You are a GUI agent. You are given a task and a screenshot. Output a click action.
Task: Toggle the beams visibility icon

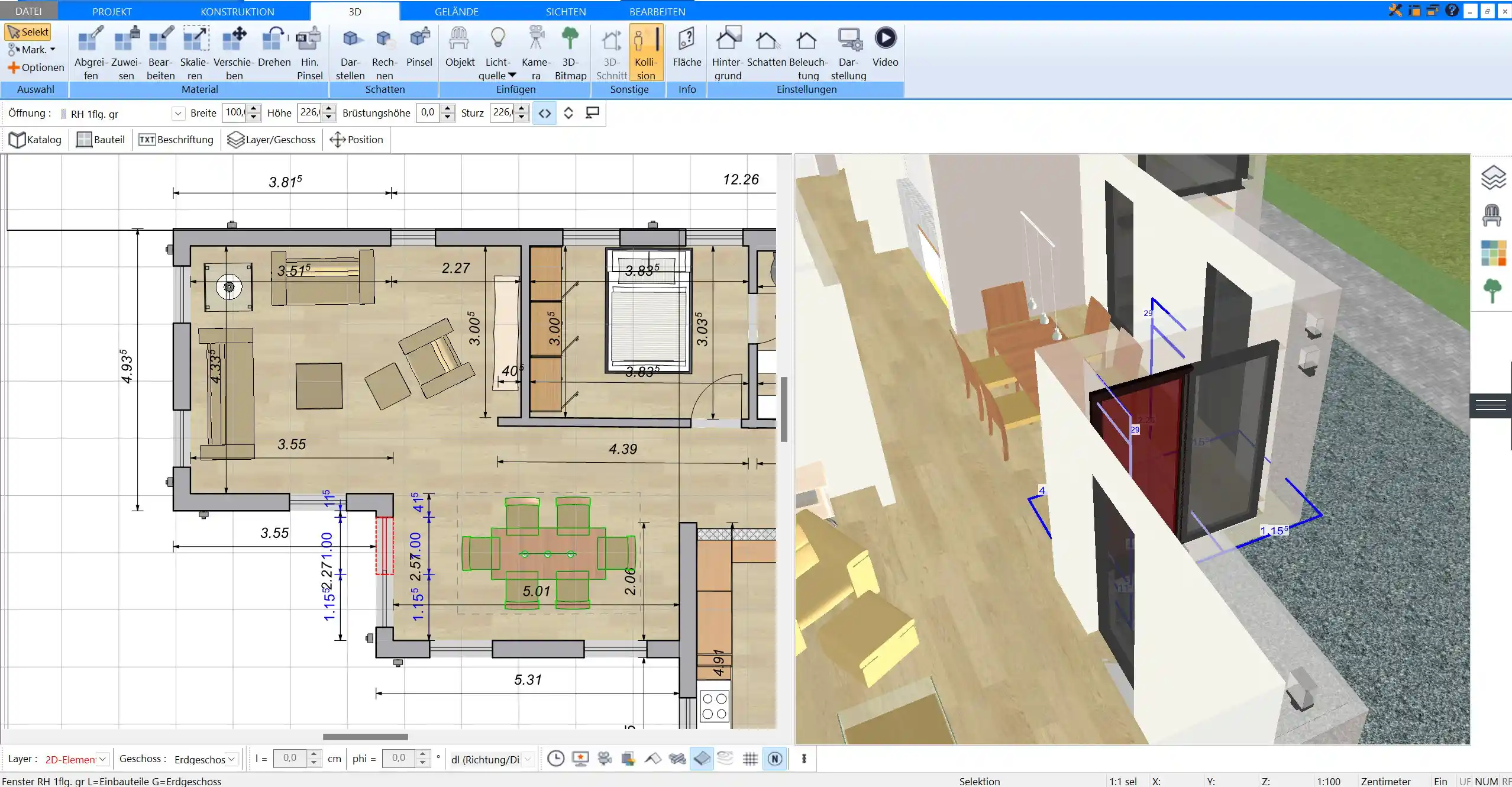[677, 759]
